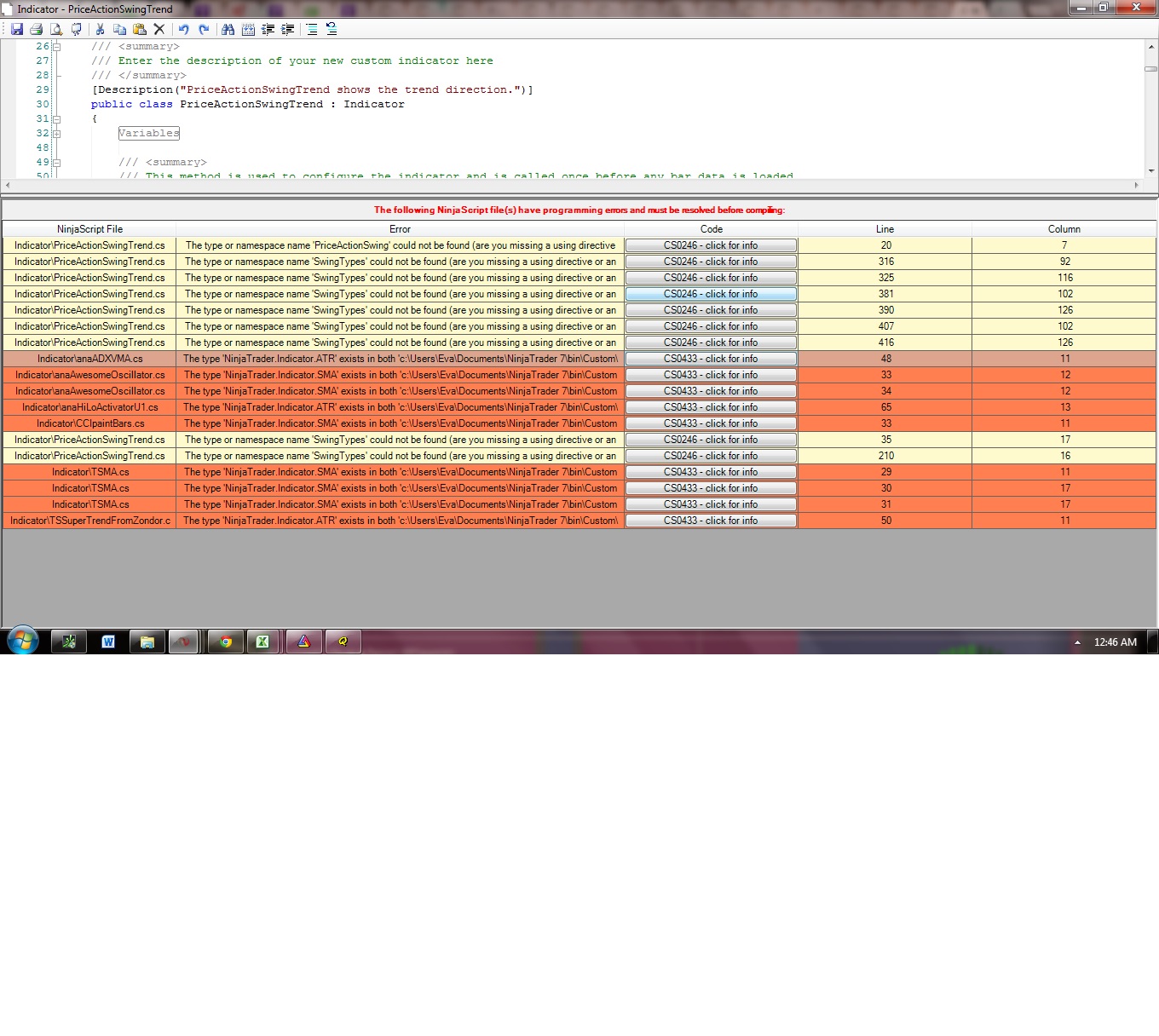Click the increase indent icon

tap(288, 29)
